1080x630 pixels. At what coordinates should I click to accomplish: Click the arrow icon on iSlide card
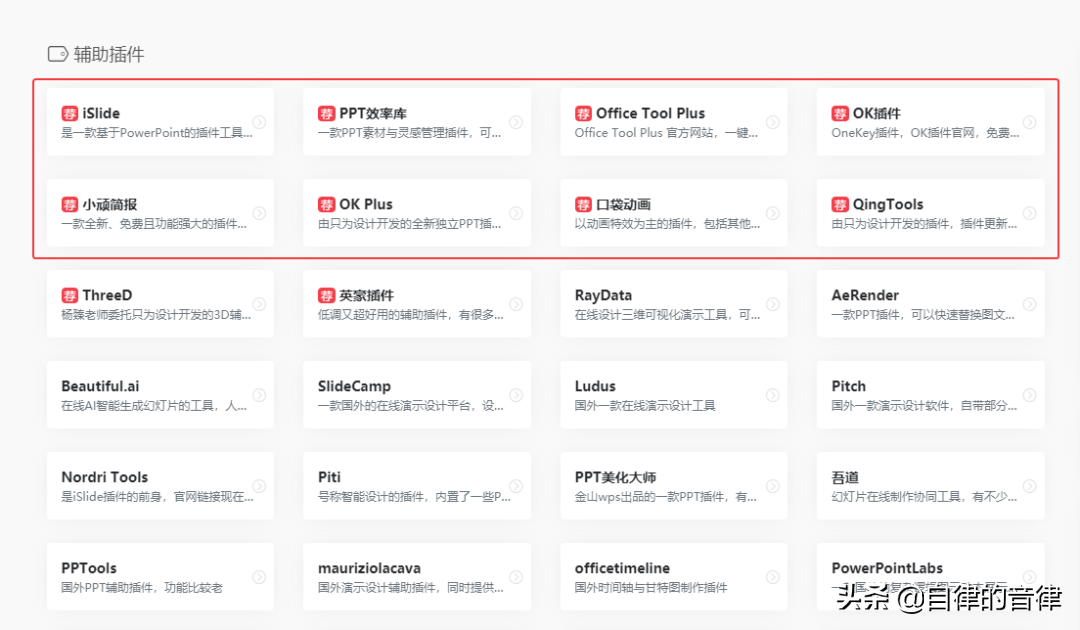coord(259,122)
